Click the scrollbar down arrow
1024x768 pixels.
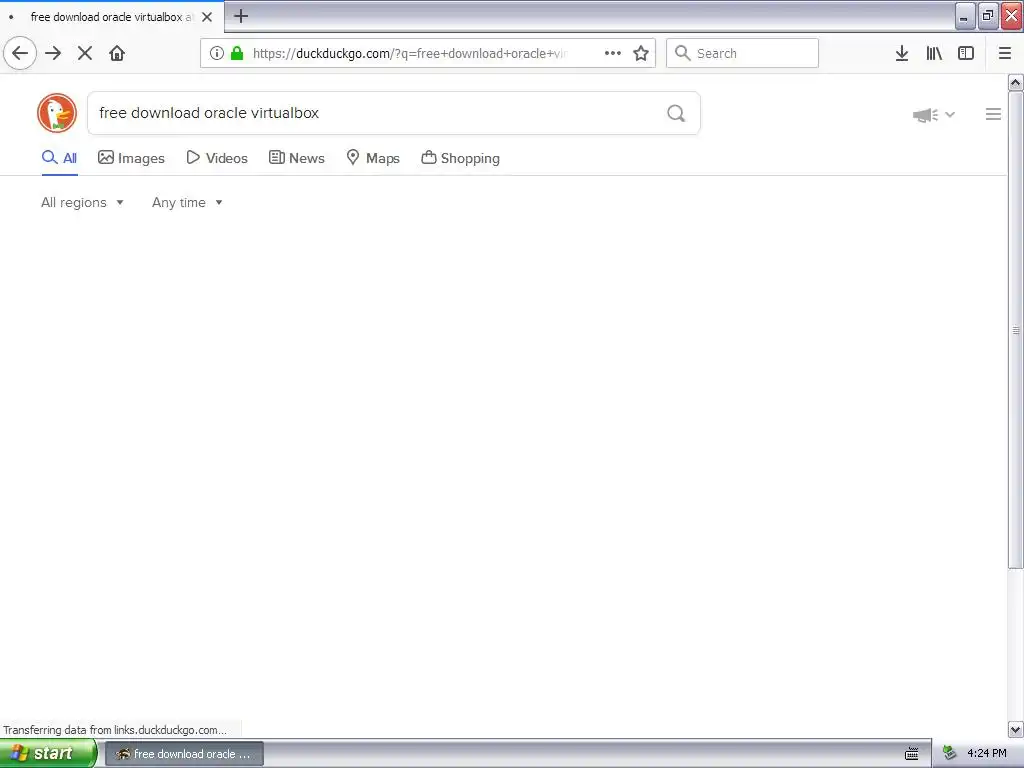tap(1016, 729)
